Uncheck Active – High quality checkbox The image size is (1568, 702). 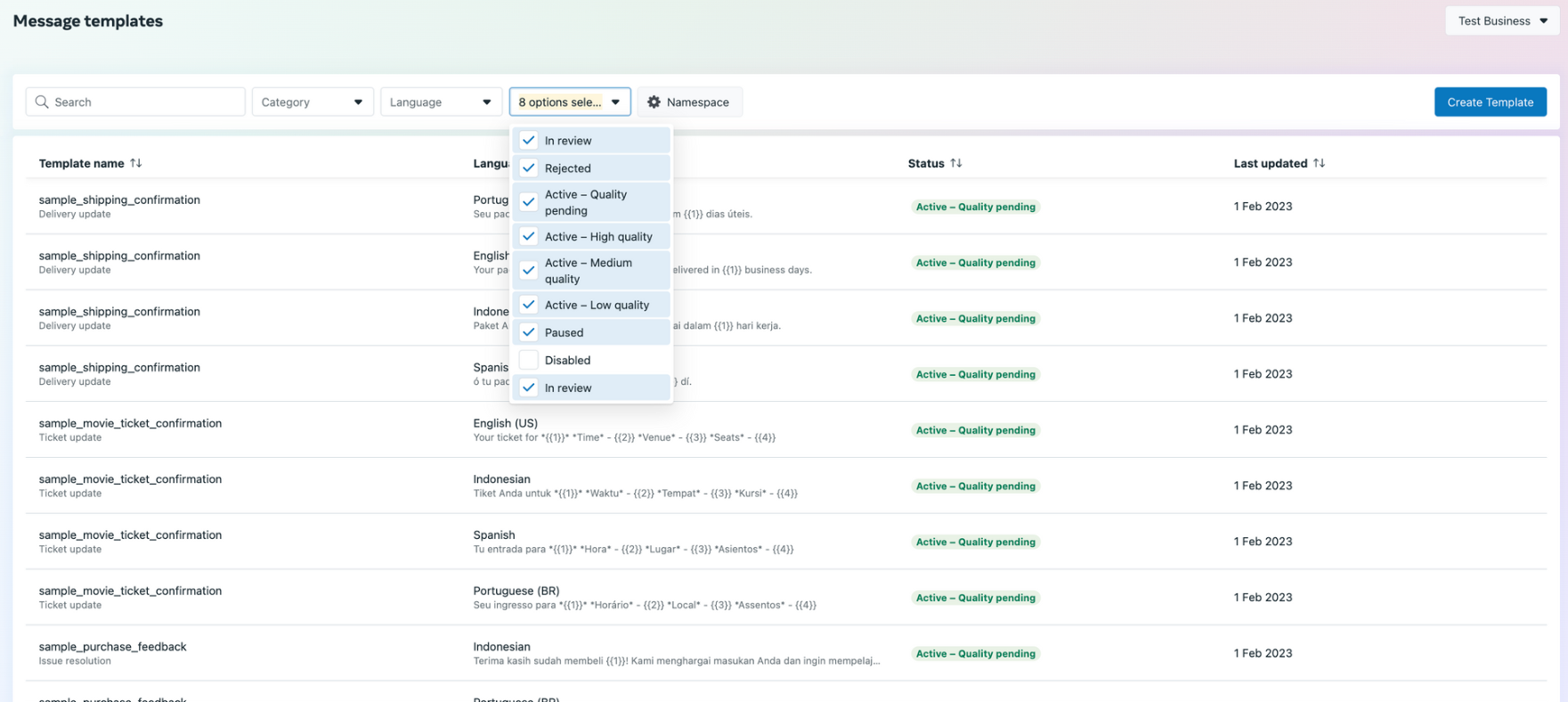tap(529, 236)
